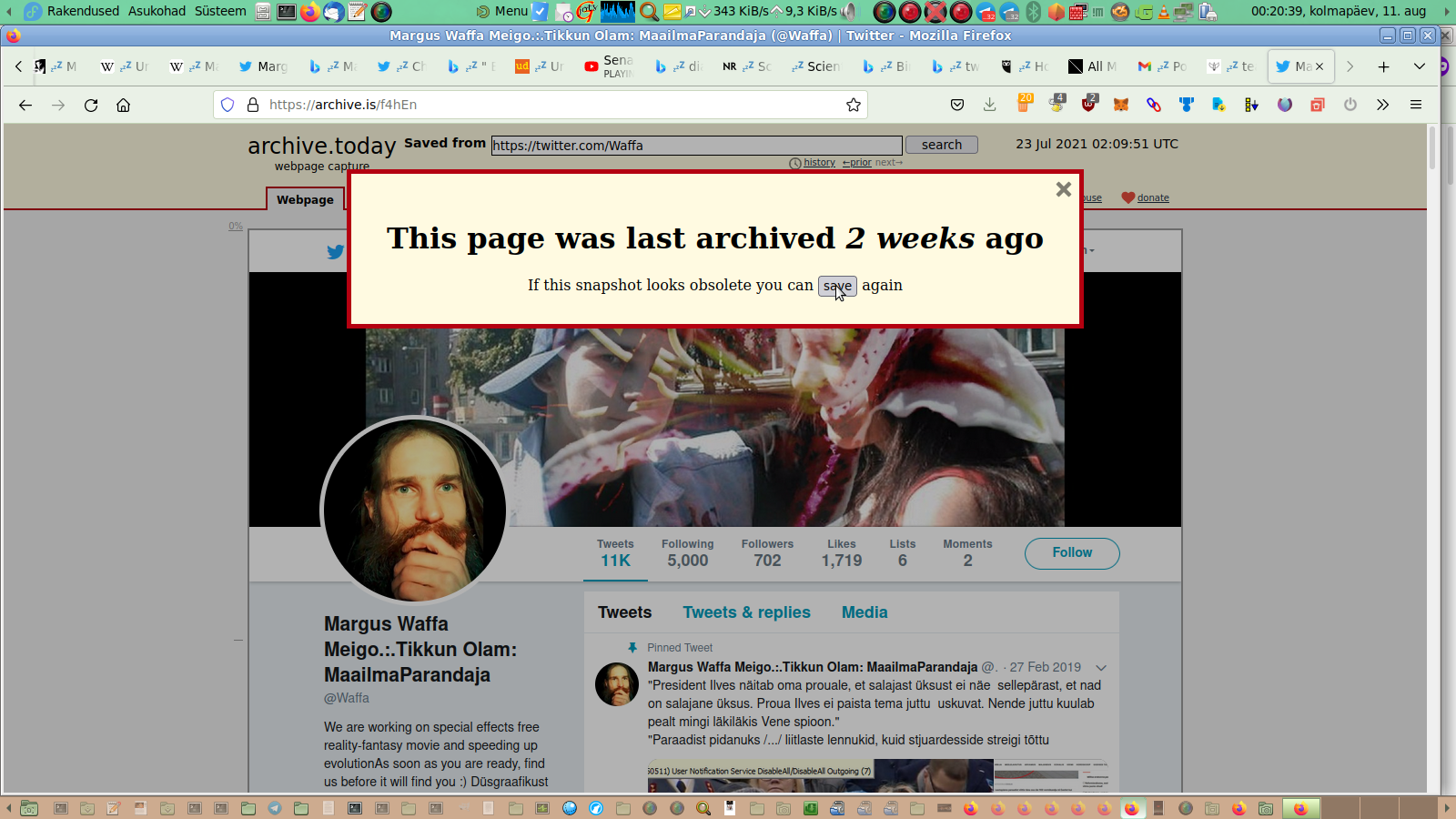Screen dimensions: 1456x819
Task: Switch to the 'All M' tab
Action: (x=1092, y=66)
